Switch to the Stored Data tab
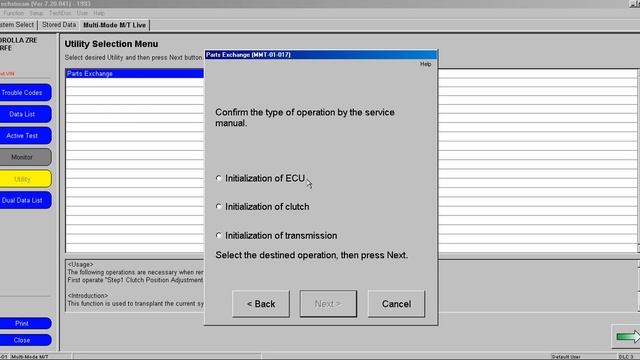This screenshot has width=640, height=360. 59,25
